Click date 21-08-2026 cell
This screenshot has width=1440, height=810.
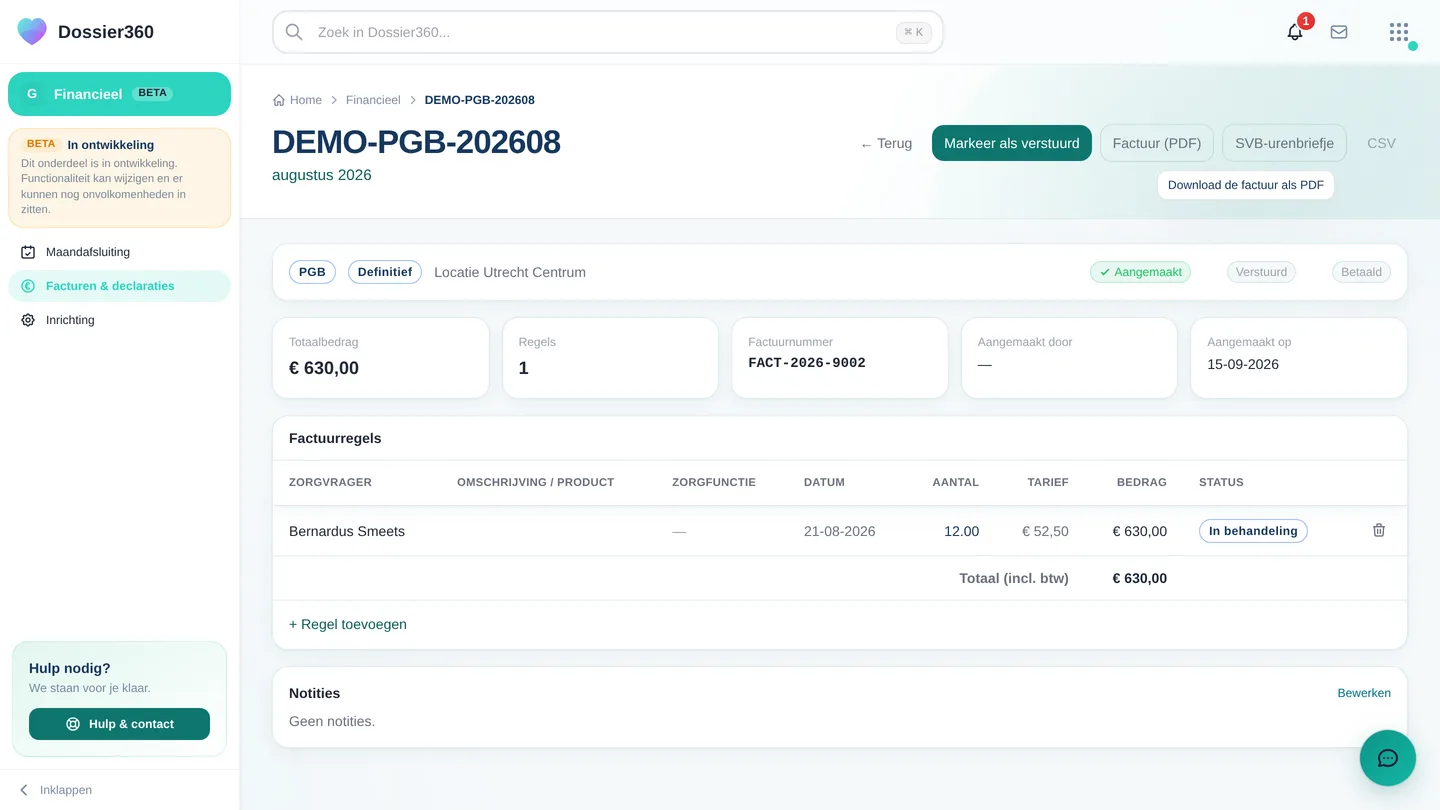click(840, 531)
